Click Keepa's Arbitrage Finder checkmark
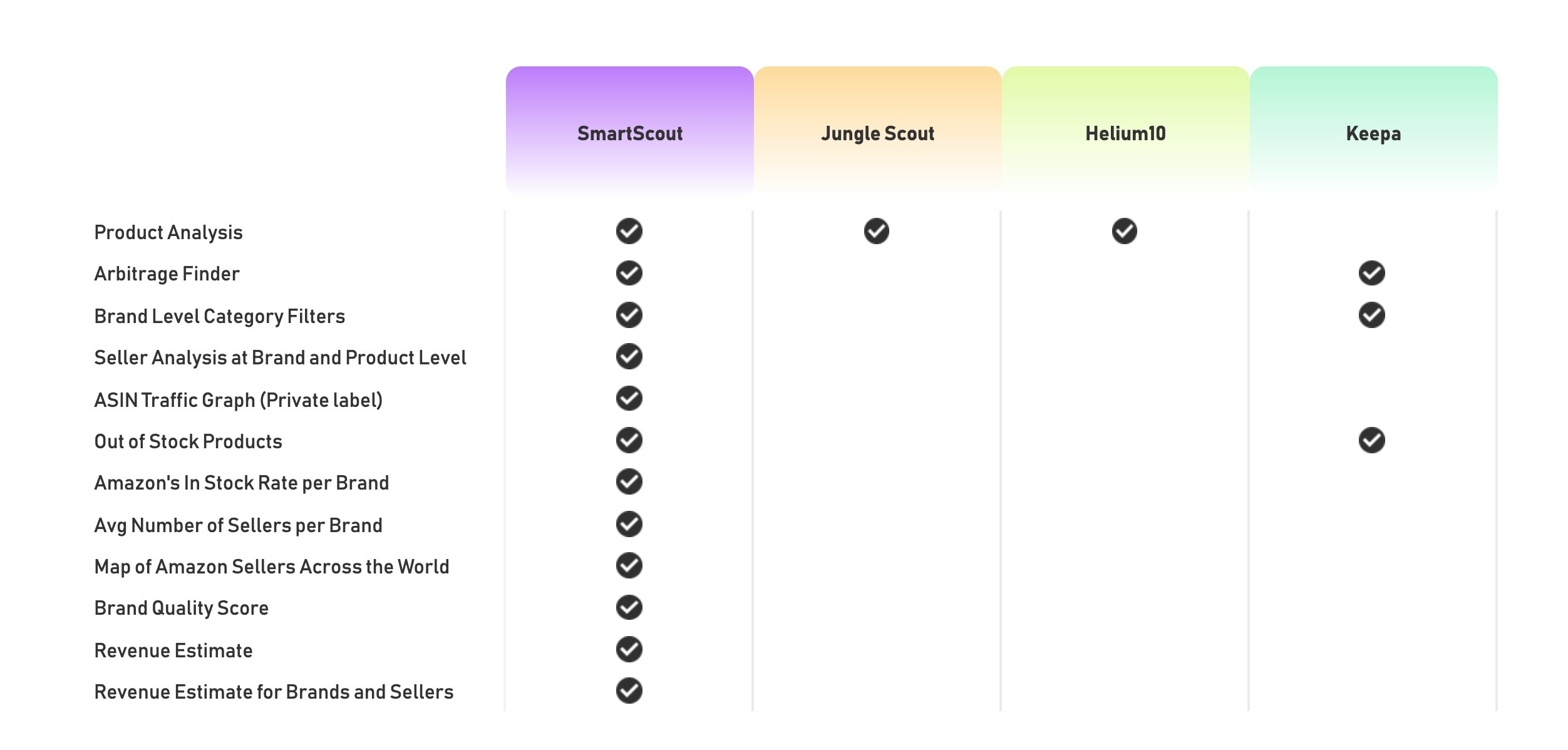 point(1371,273)
